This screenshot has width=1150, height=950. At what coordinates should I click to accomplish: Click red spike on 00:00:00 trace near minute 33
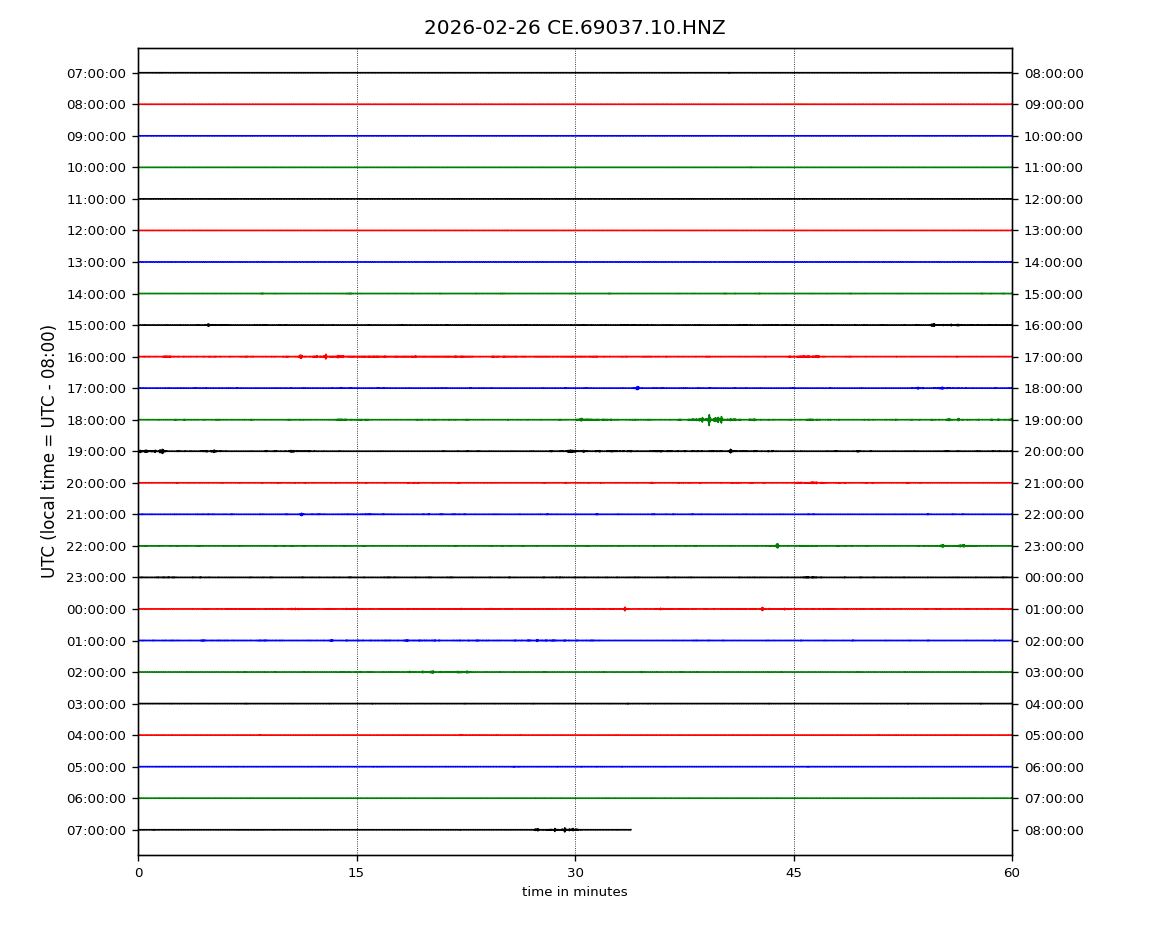pos(625,609)
